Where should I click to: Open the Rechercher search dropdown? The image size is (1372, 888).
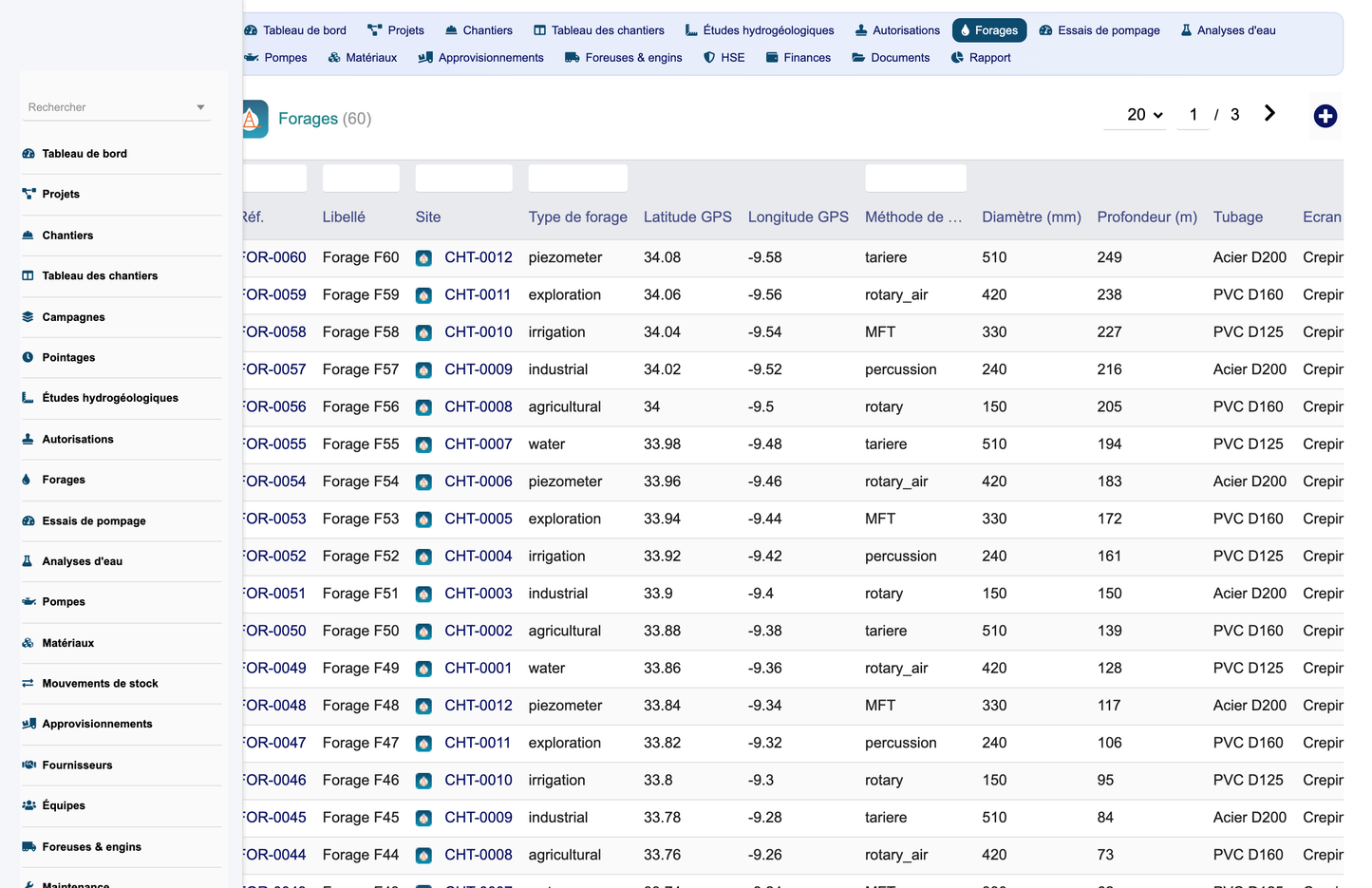116,107
